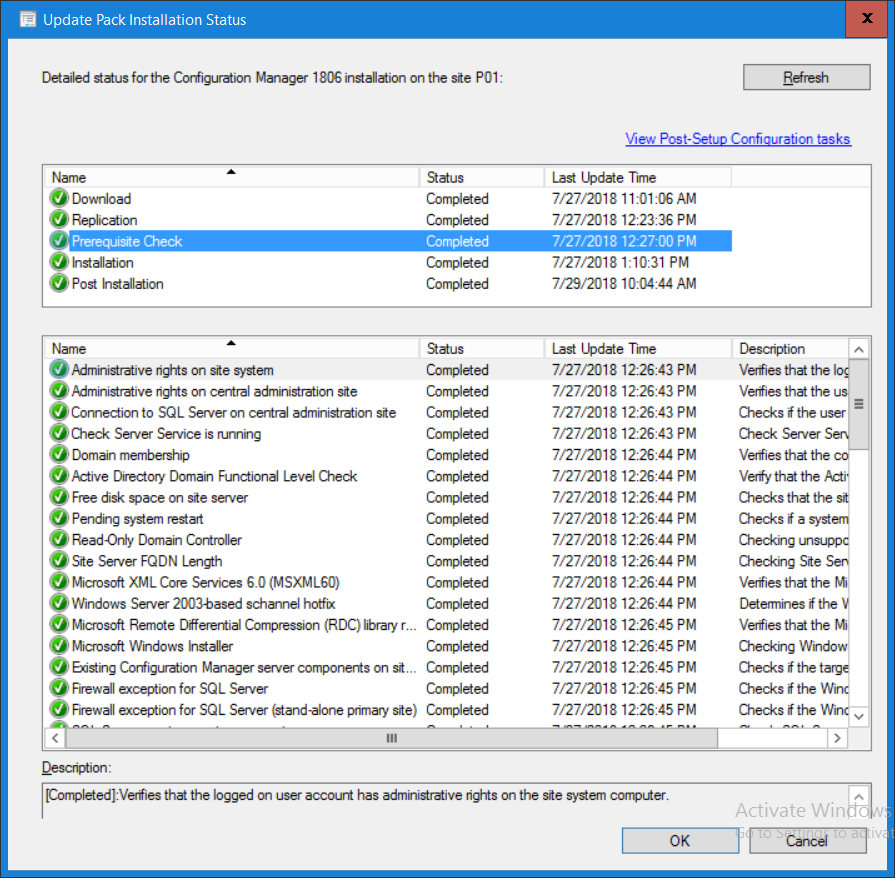Screen dimensions: 895x878
Task: Click the green icon next to Pending system restart
Action: pos(59,518)
